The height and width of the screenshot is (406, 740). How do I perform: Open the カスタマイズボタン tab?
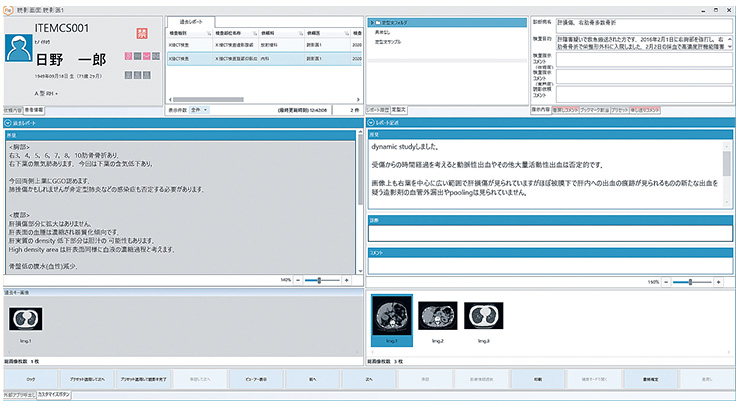point(58,396)
